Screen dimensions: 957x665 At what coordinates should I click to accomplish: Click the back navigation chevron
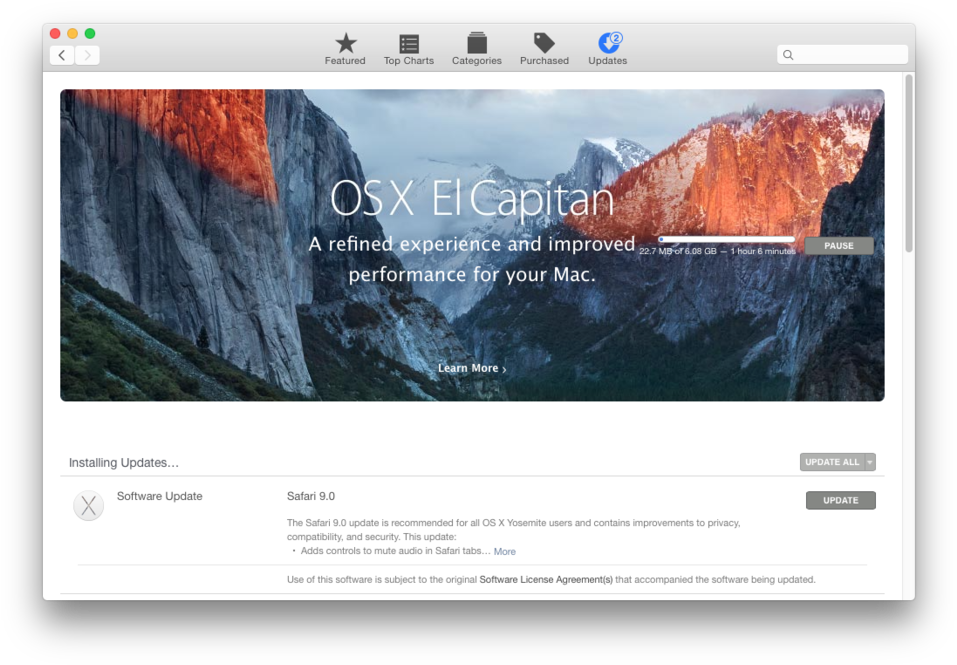click(x=61, y=54)
